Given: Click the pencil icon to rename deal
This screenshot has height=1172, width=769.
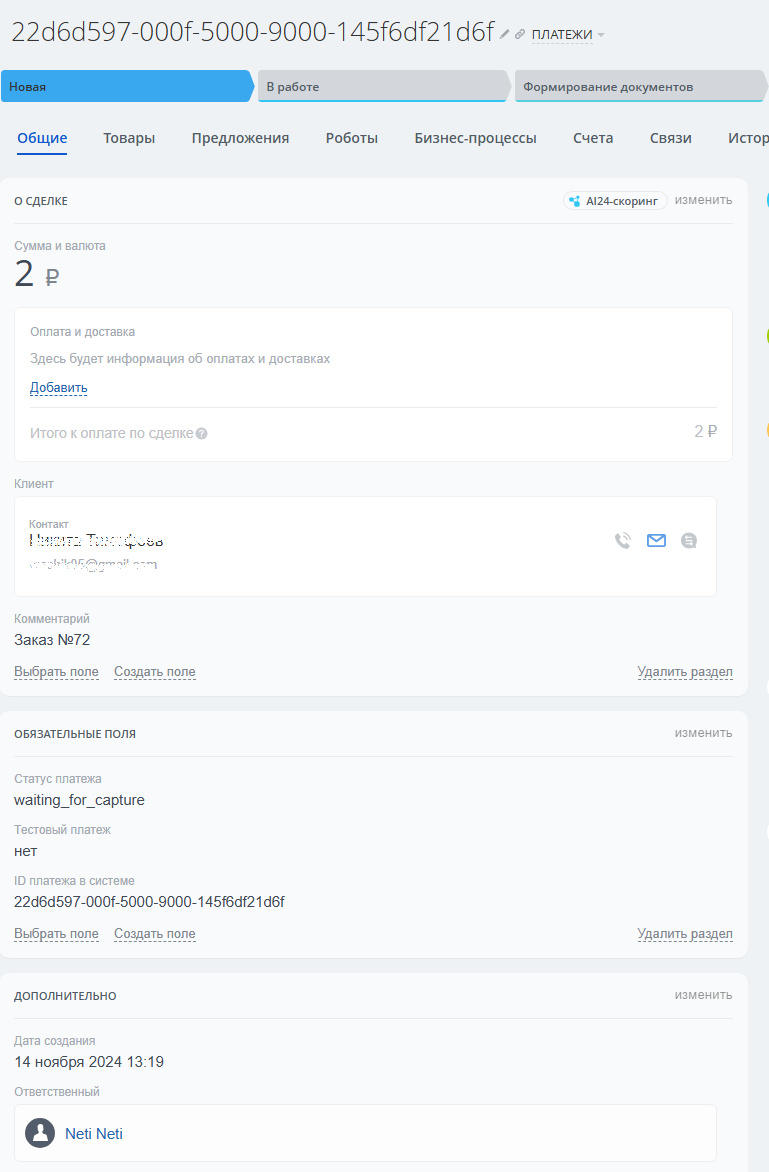Looking at the screenshot, I should coord(505,34).
